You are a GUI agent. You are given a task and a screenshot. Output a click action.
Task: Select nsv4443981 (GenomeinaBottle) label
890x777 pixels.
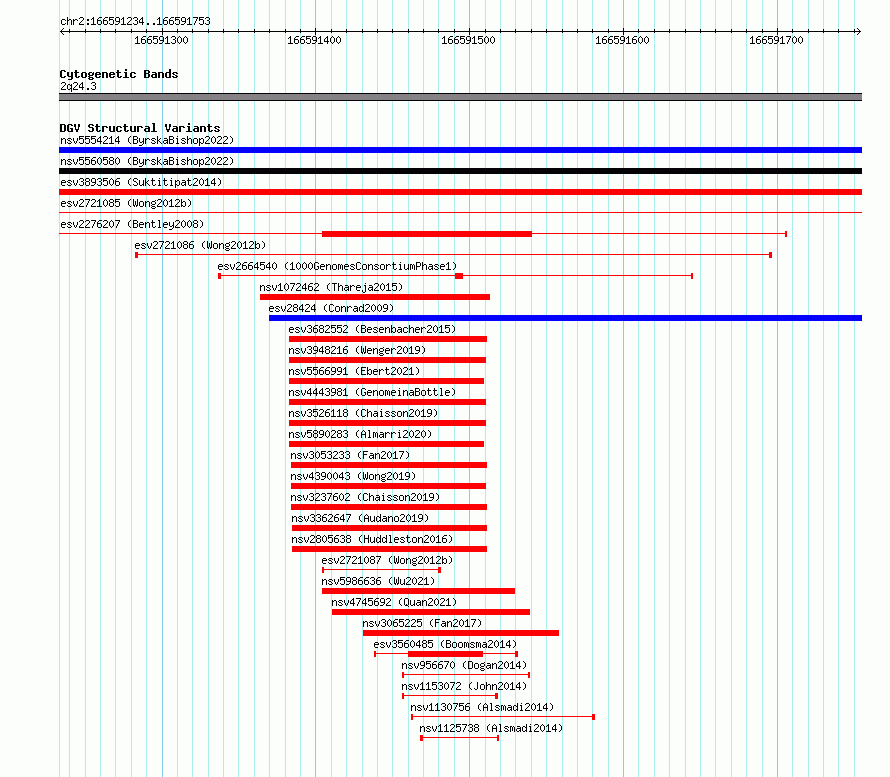click(x=372, y=392)
